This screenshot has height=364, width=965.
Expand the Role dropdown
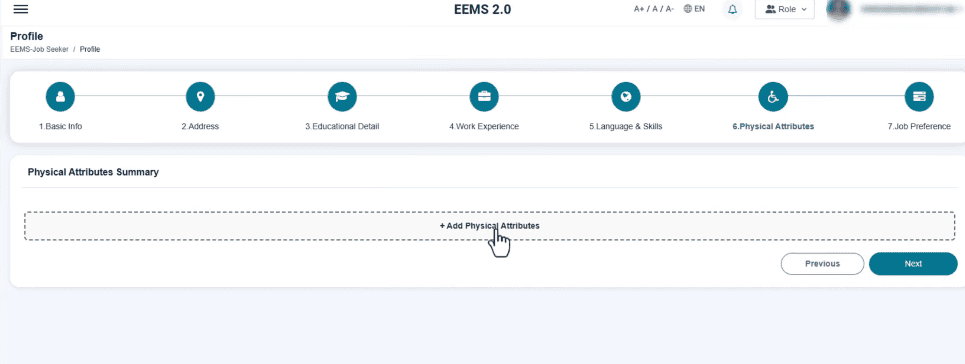click(785, 9)
